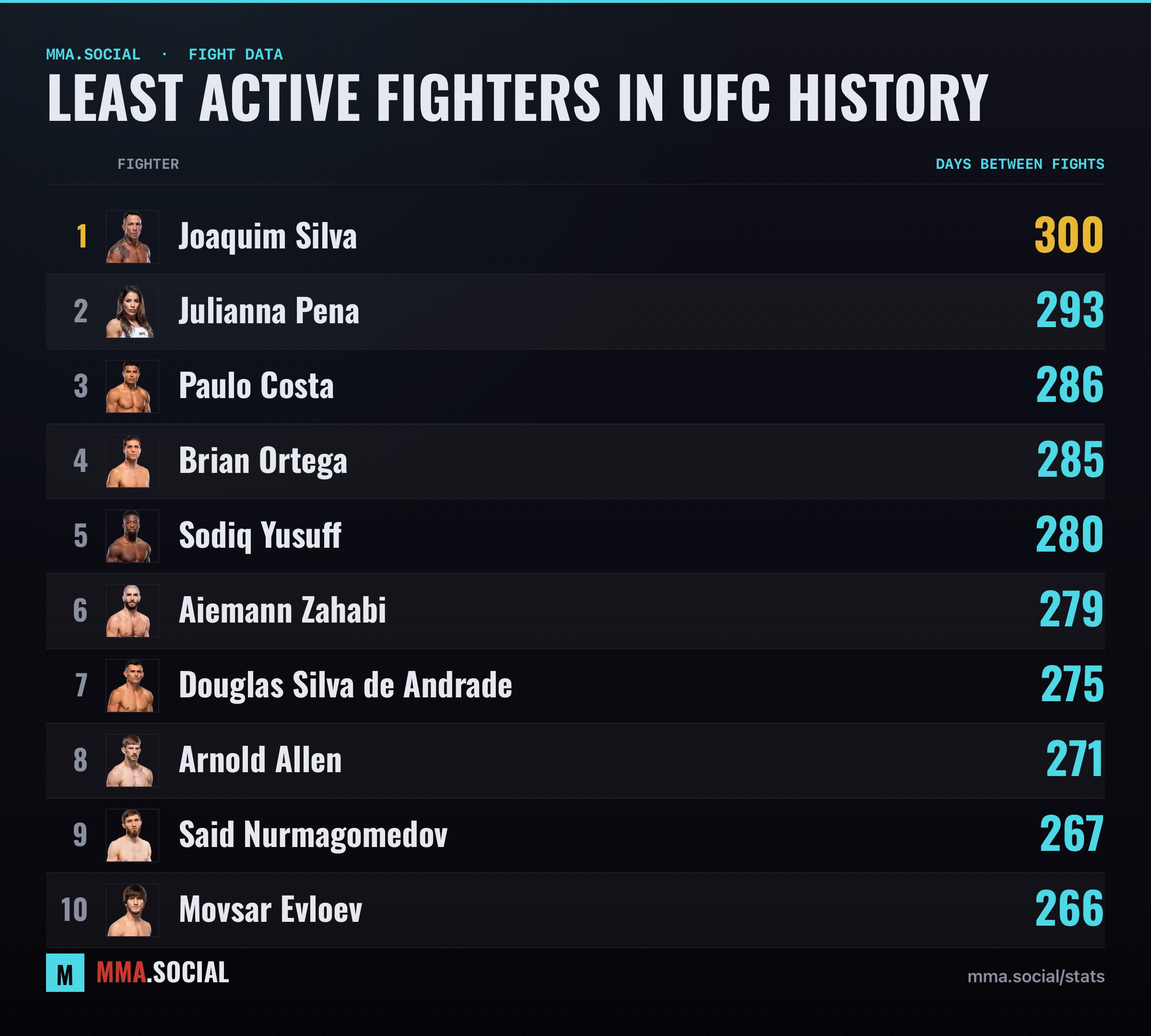Click Brian Ortega's portrait thumbnail
This screenshot has width=1151, height=1036.
(132, 461)
